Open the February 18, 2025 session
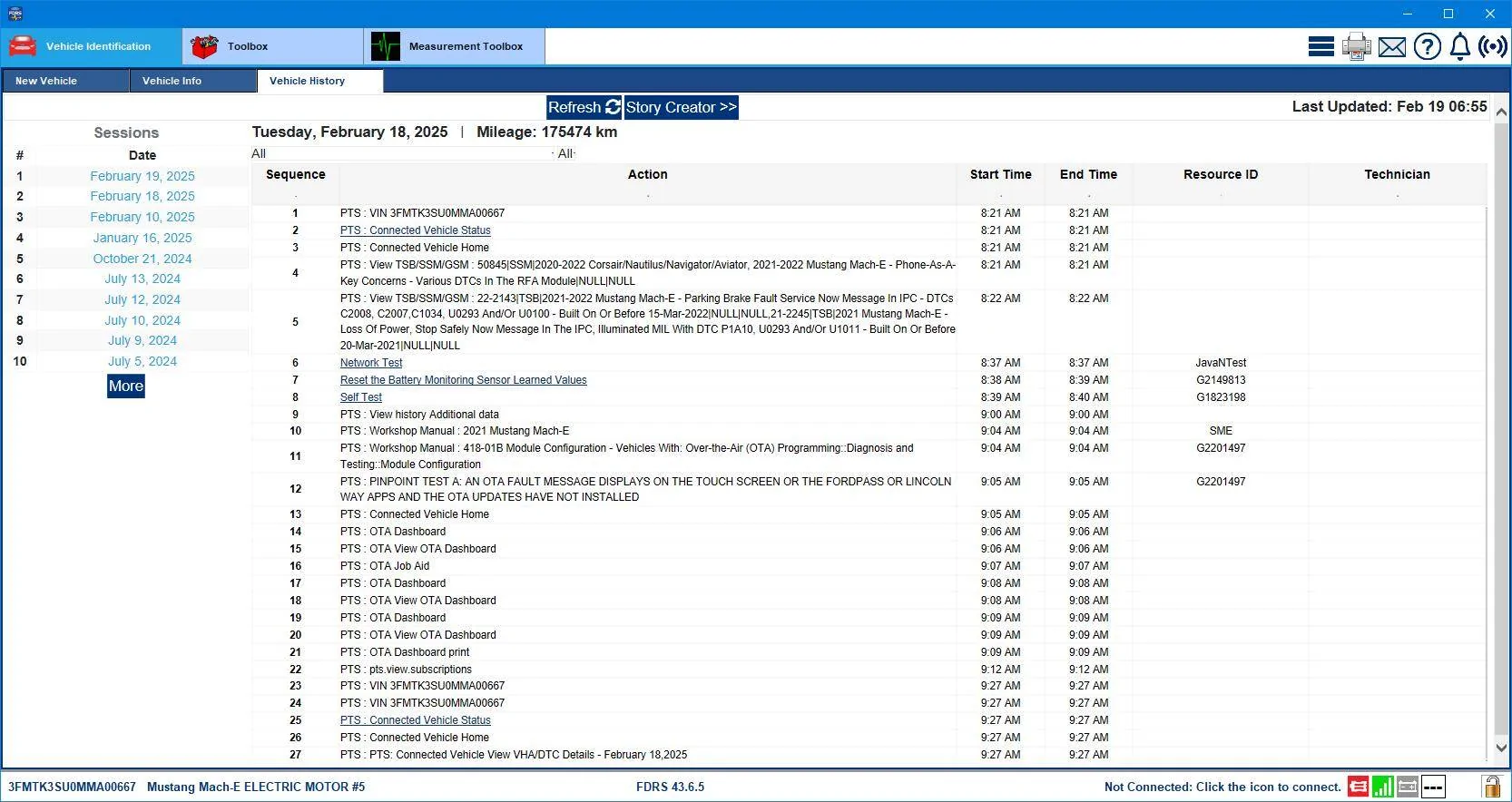This screenshot has height=802, width=1512. [142, 196]
